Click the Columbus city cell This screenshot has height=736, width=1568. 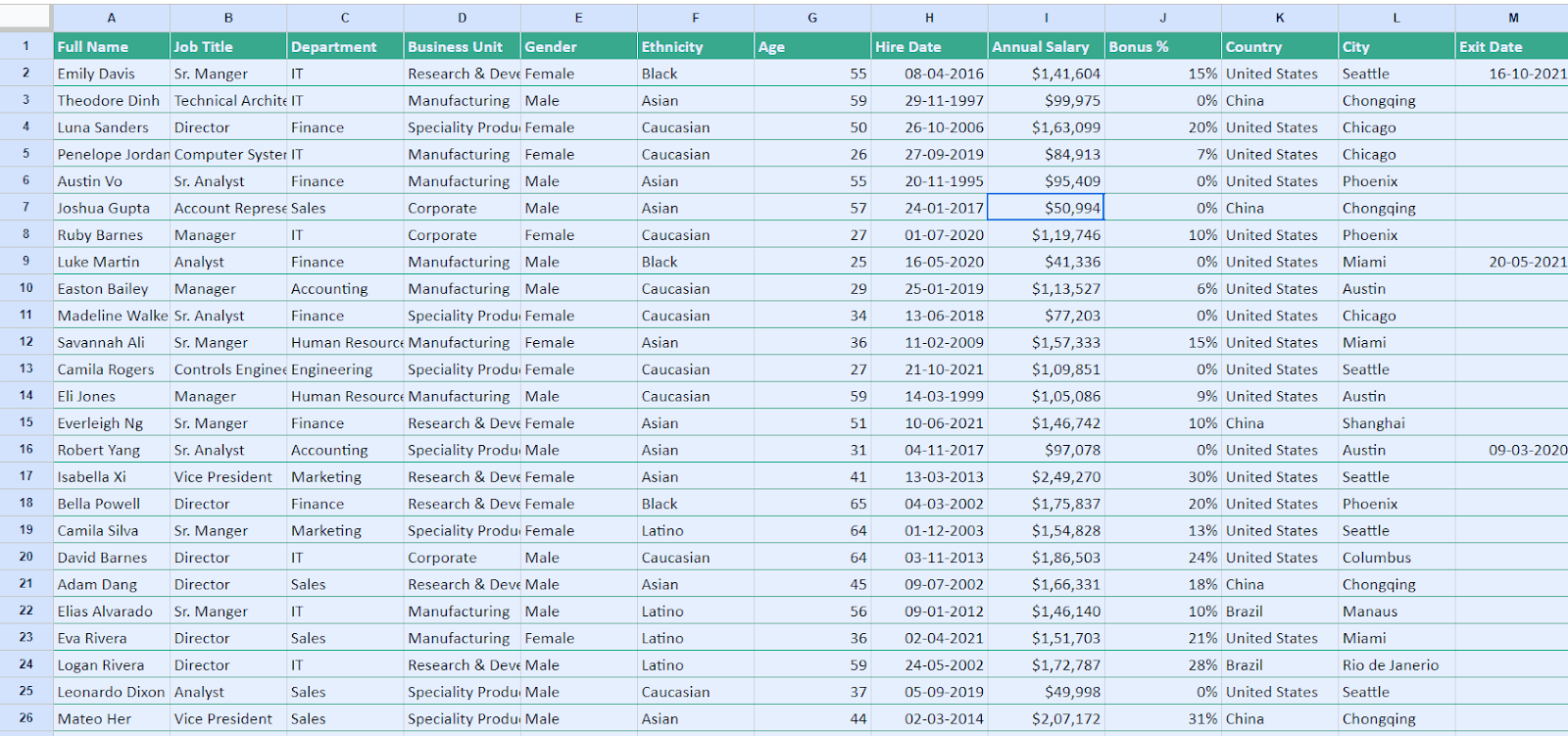(1396, 558)
